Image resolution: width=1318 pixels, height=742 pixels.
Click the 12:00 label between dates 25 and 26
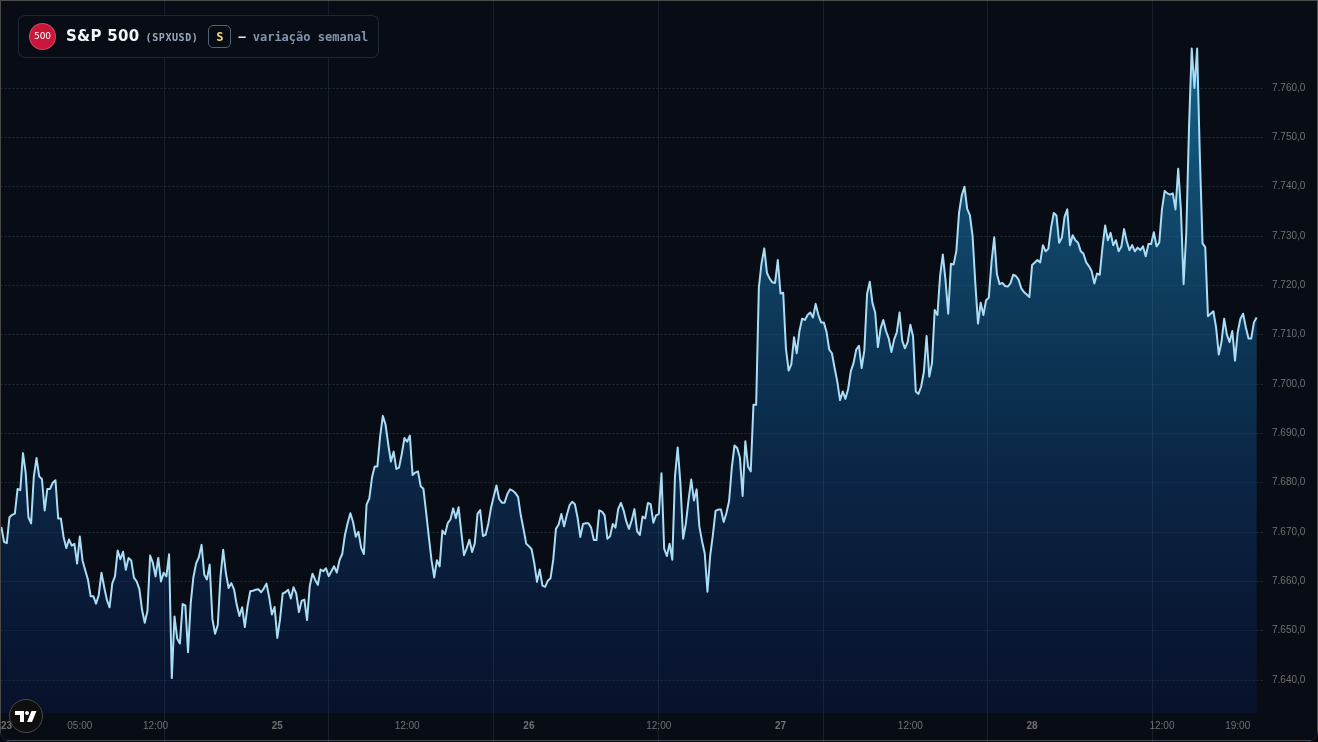[407, 725]
